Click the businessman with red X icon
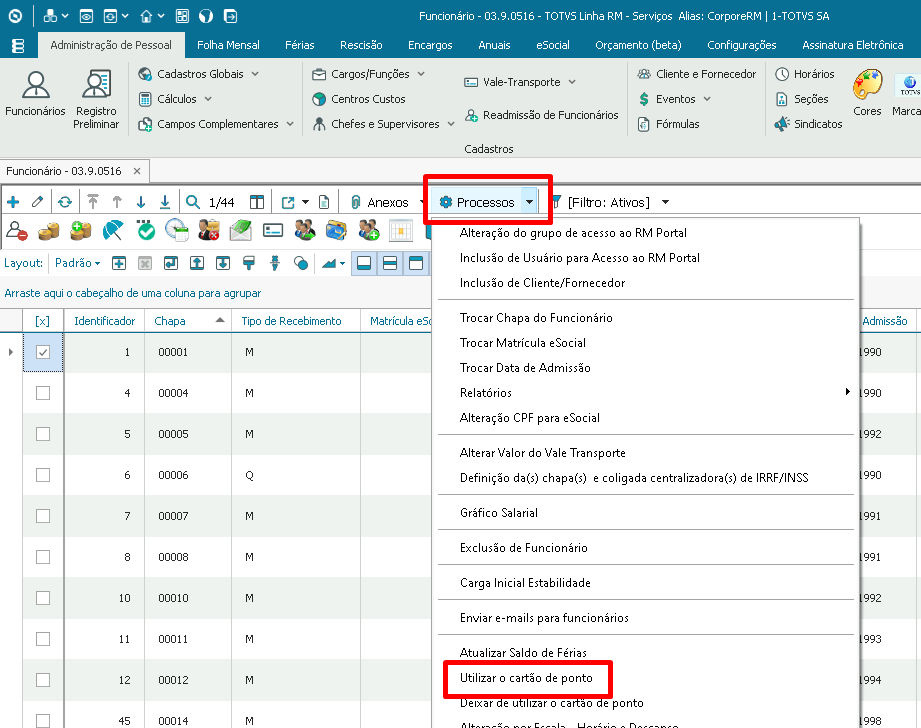 209,230
